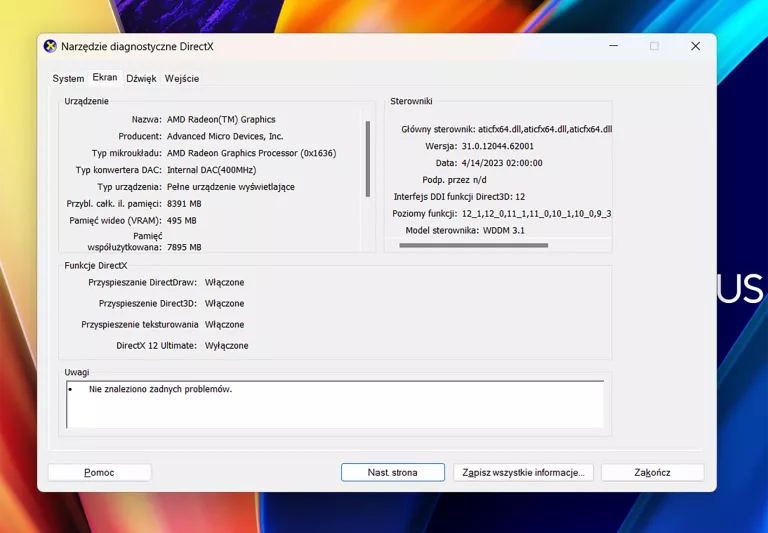Click Włączone next to Przyspieszenie Direct3D
Image resolution: width=768 pixels, height=533 pixels.
coord(224,304)
